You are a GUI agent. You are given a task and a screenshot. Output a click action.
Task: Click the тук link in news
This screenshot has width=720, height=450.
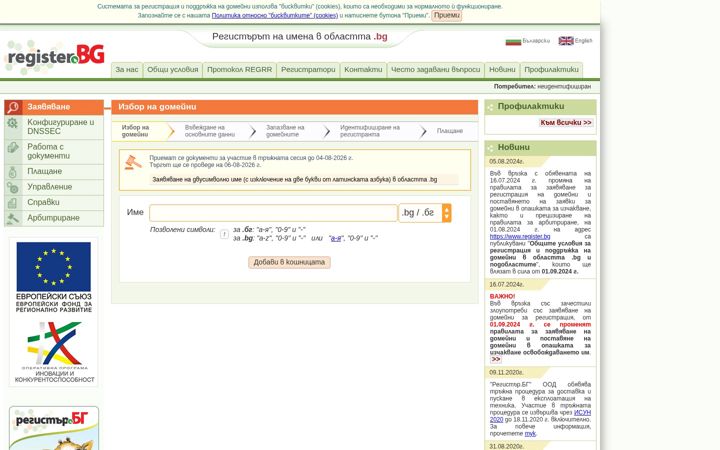[530, 433]
